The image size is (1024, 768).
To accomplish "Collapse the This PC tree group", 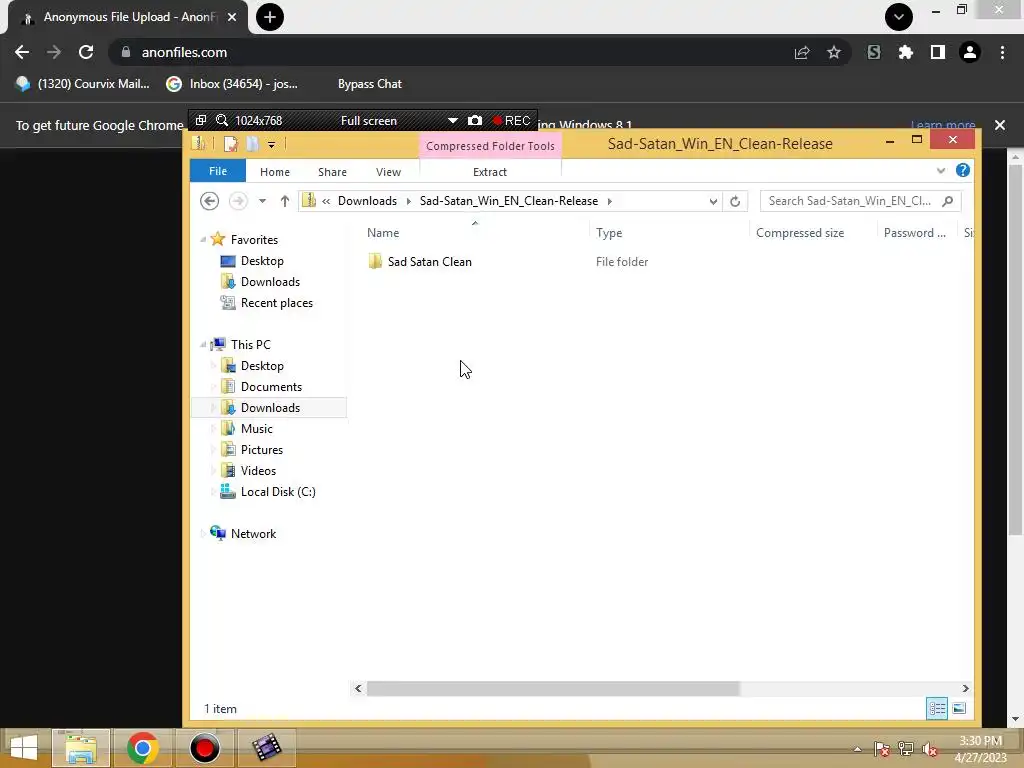I will point(202,345).
